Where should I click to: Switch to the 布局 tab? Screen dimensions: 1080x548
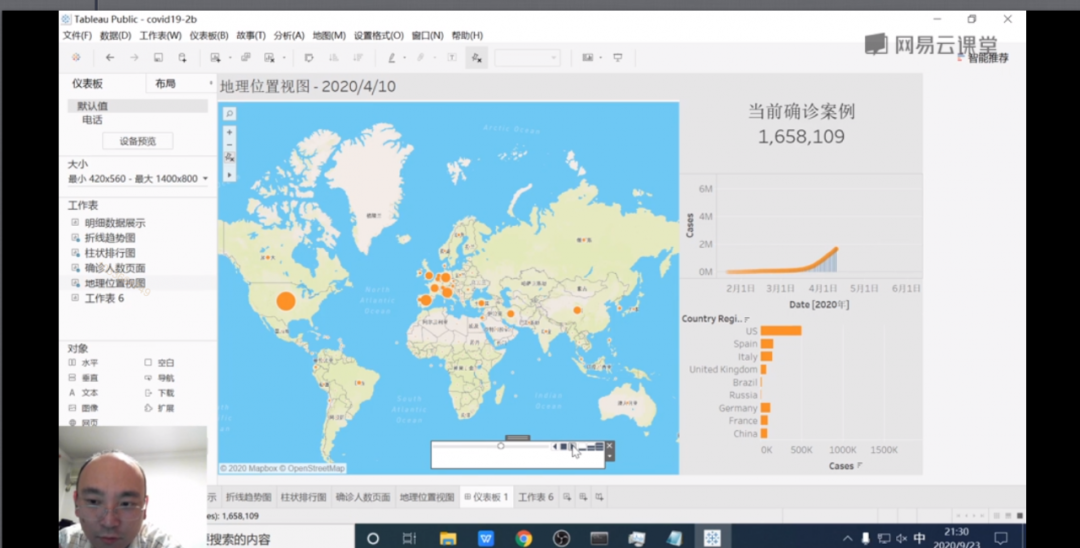[x=165, y=84]
